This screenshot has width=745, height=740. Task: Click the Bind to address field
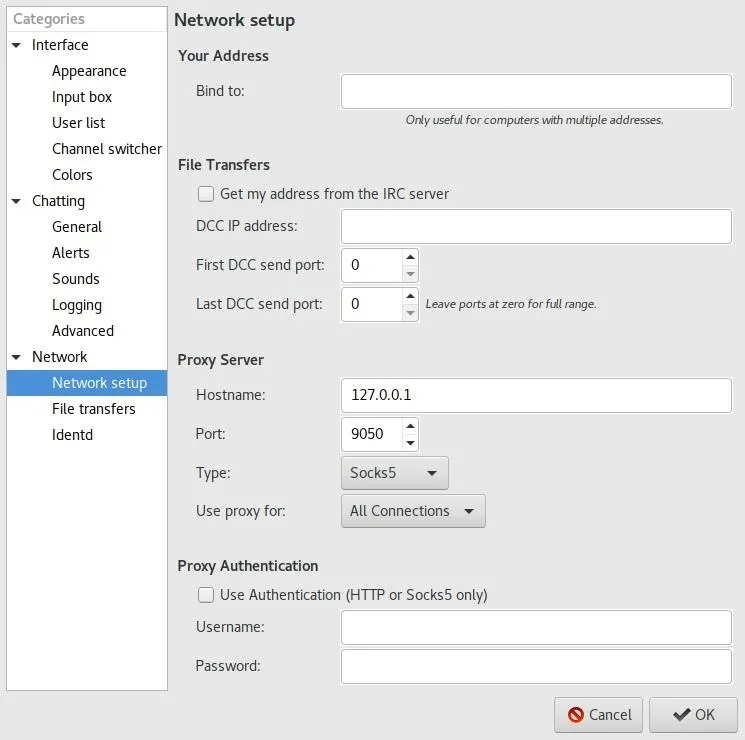536,91
